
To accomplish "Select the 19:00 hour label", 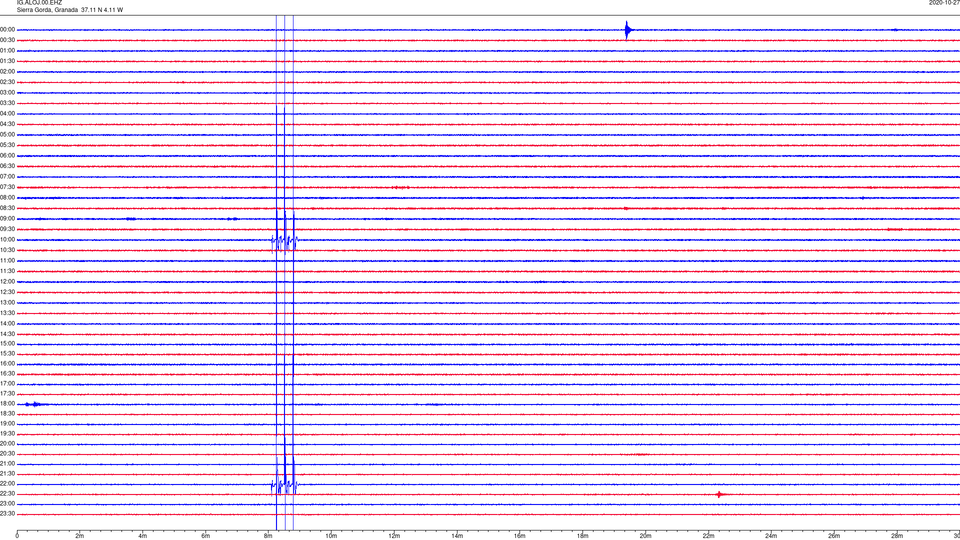I will [8, 424].
